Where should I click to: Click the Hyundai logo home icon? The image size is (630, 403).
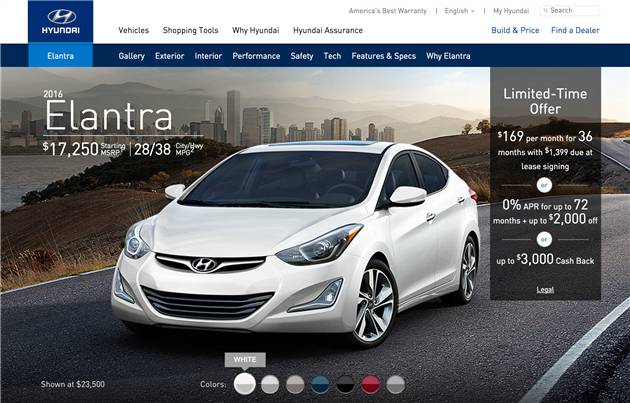61,21
